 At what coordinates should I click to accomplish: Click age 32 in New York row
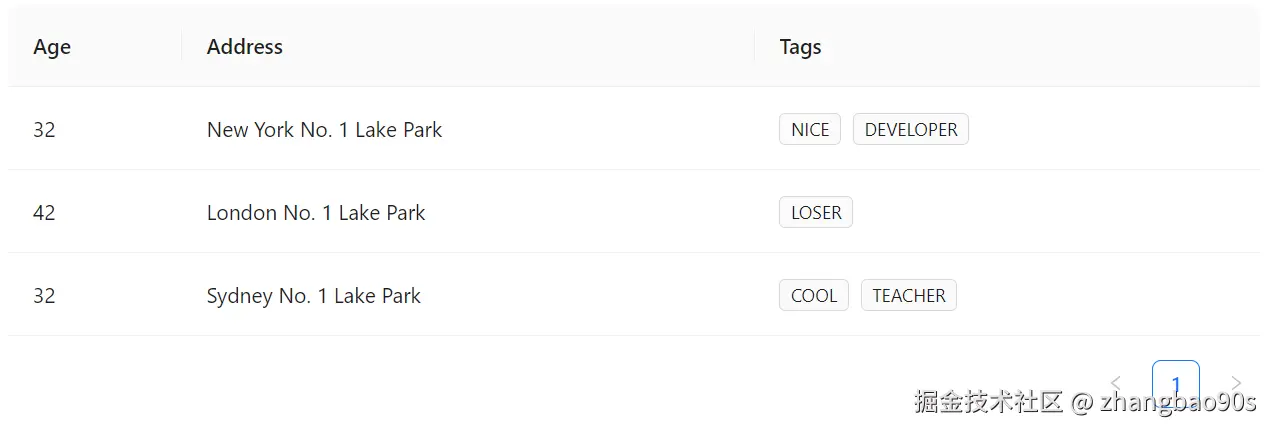tap(44, 129)
